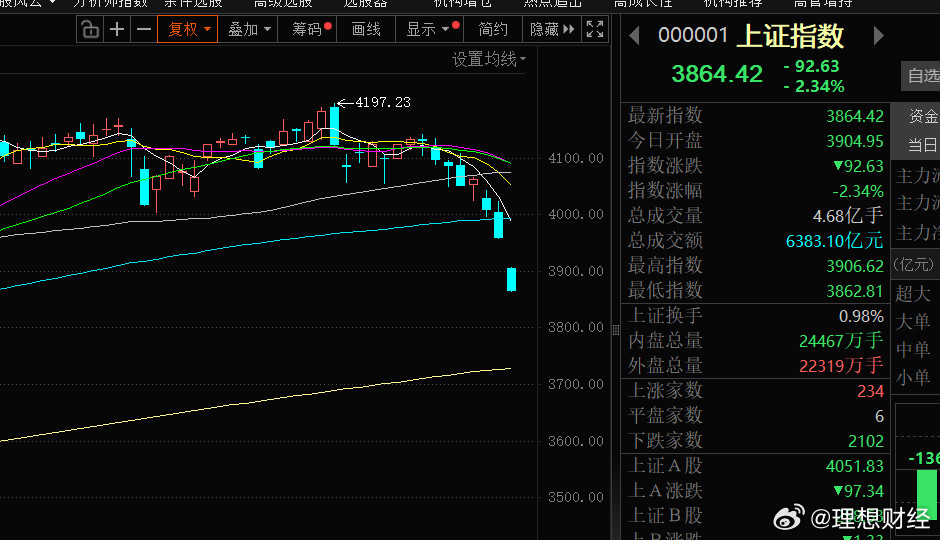
Task: Click the header percentage - 2.34%
Action: pos(814,86)
